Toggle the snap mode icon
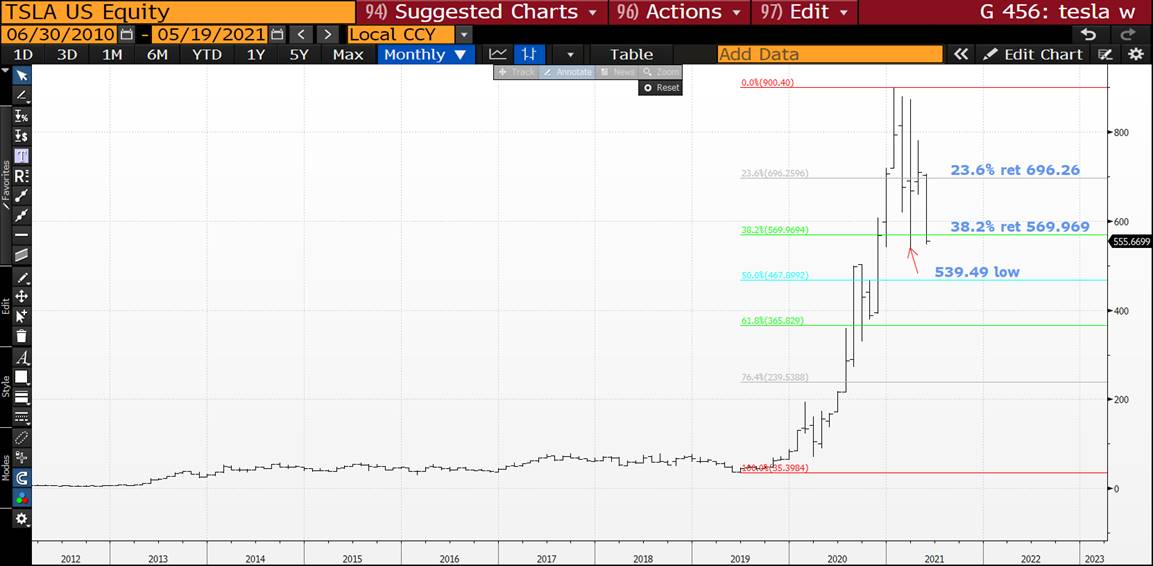 [x=21, y=457]
